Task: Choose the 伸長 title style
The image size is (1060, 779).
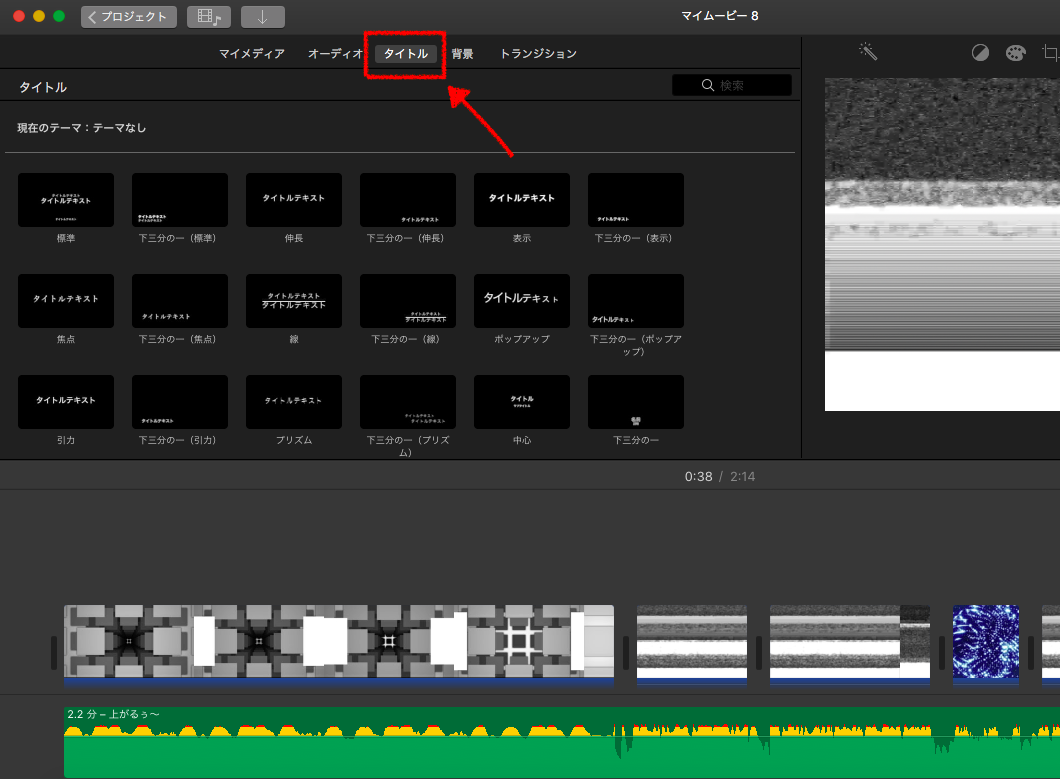Action: pyautogui.click(x=293, y=200)
